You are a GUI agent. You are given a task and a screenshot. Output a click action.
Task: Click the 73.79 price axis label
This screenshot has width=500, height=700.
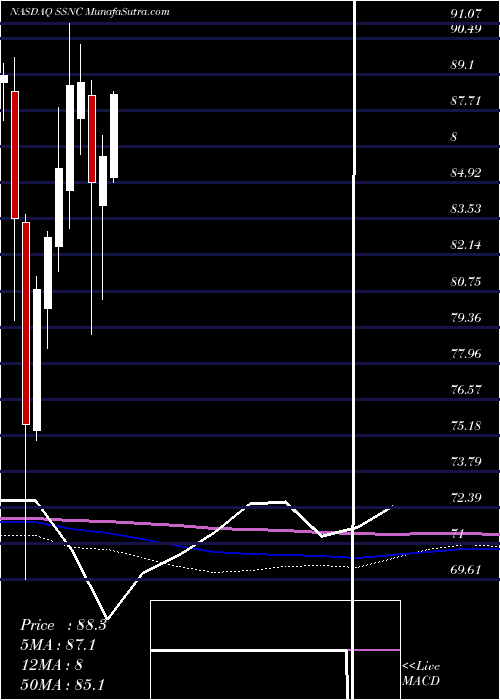pos(466,462)
